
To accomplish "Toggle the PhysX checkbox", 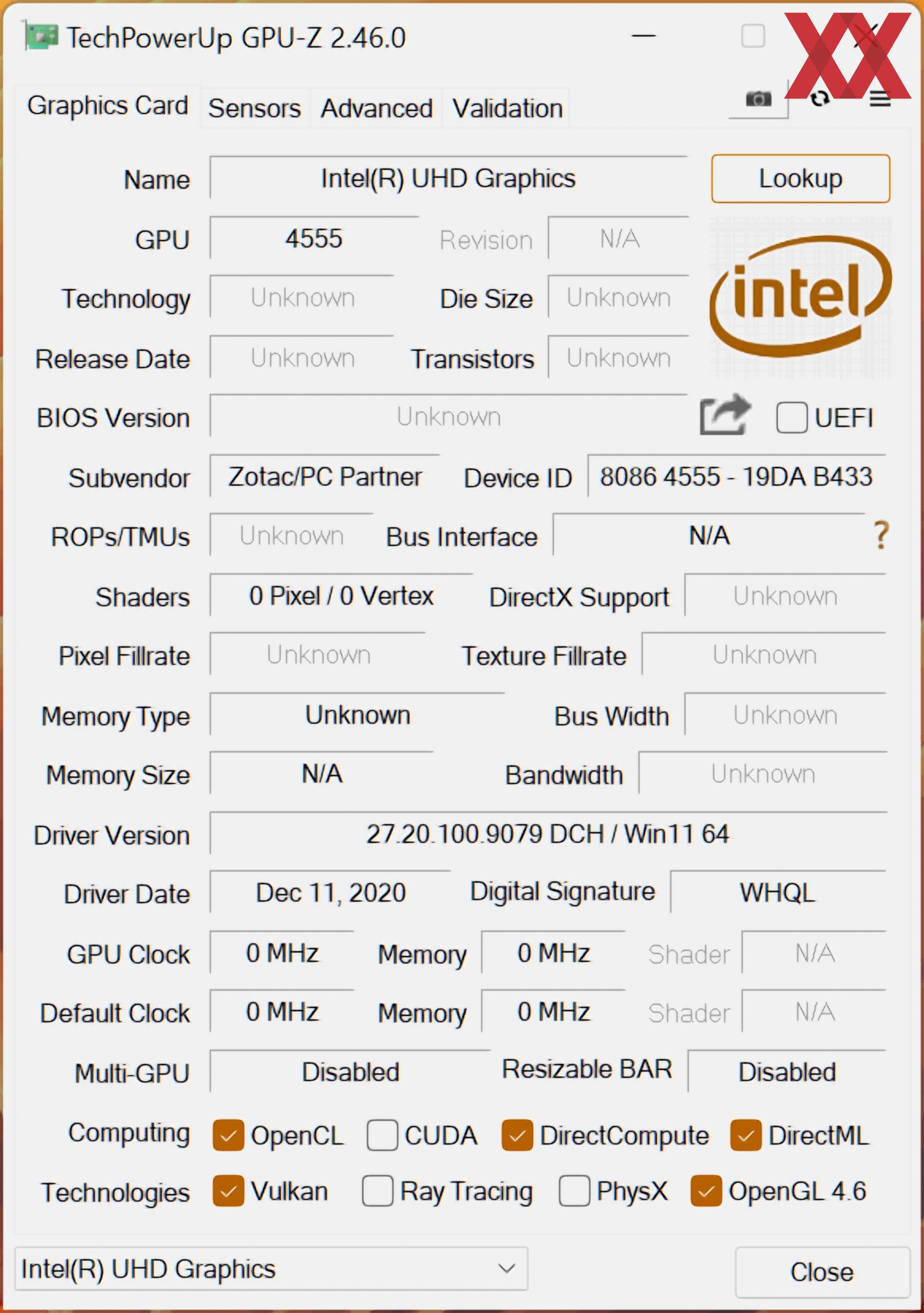I will [574, 1191].
